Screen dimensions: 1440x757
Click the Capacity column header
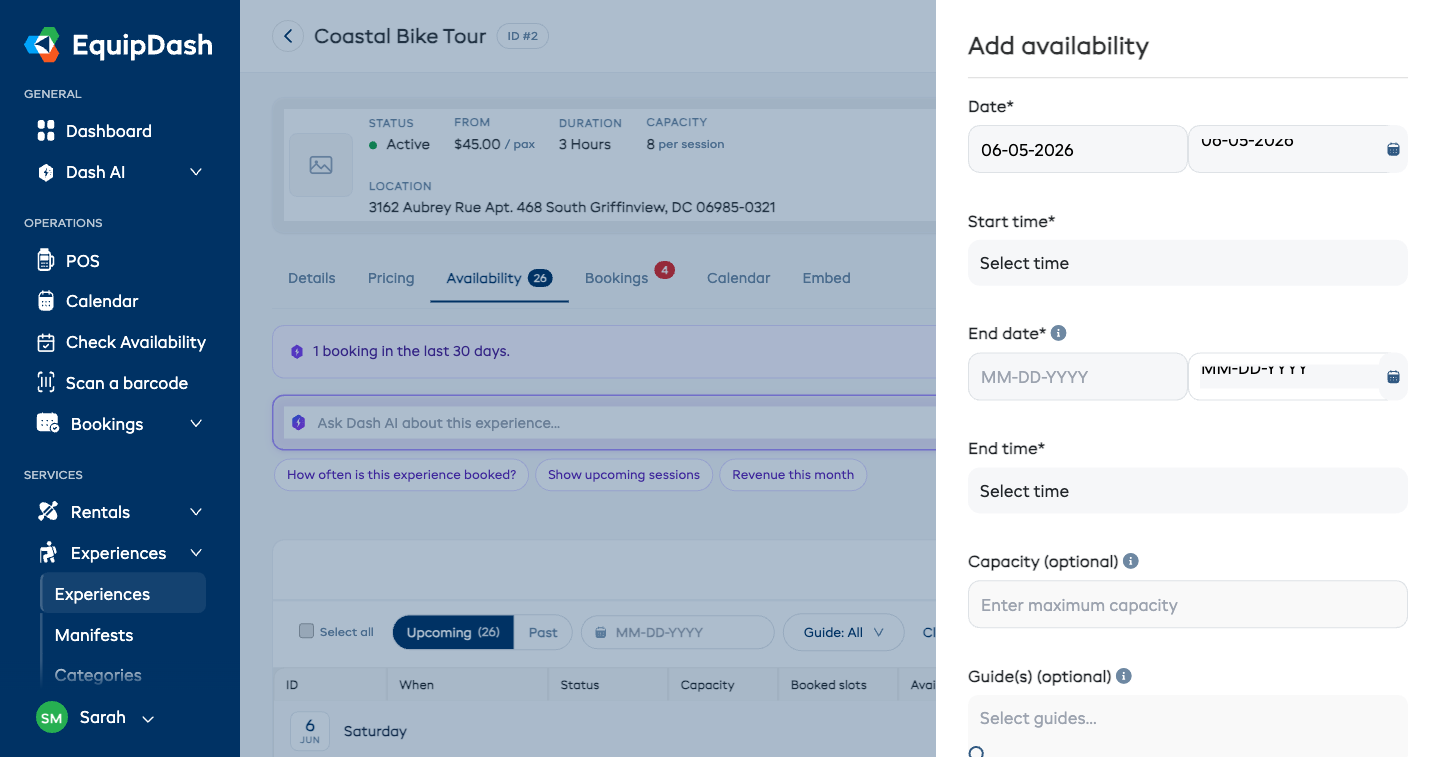[707, 685]
